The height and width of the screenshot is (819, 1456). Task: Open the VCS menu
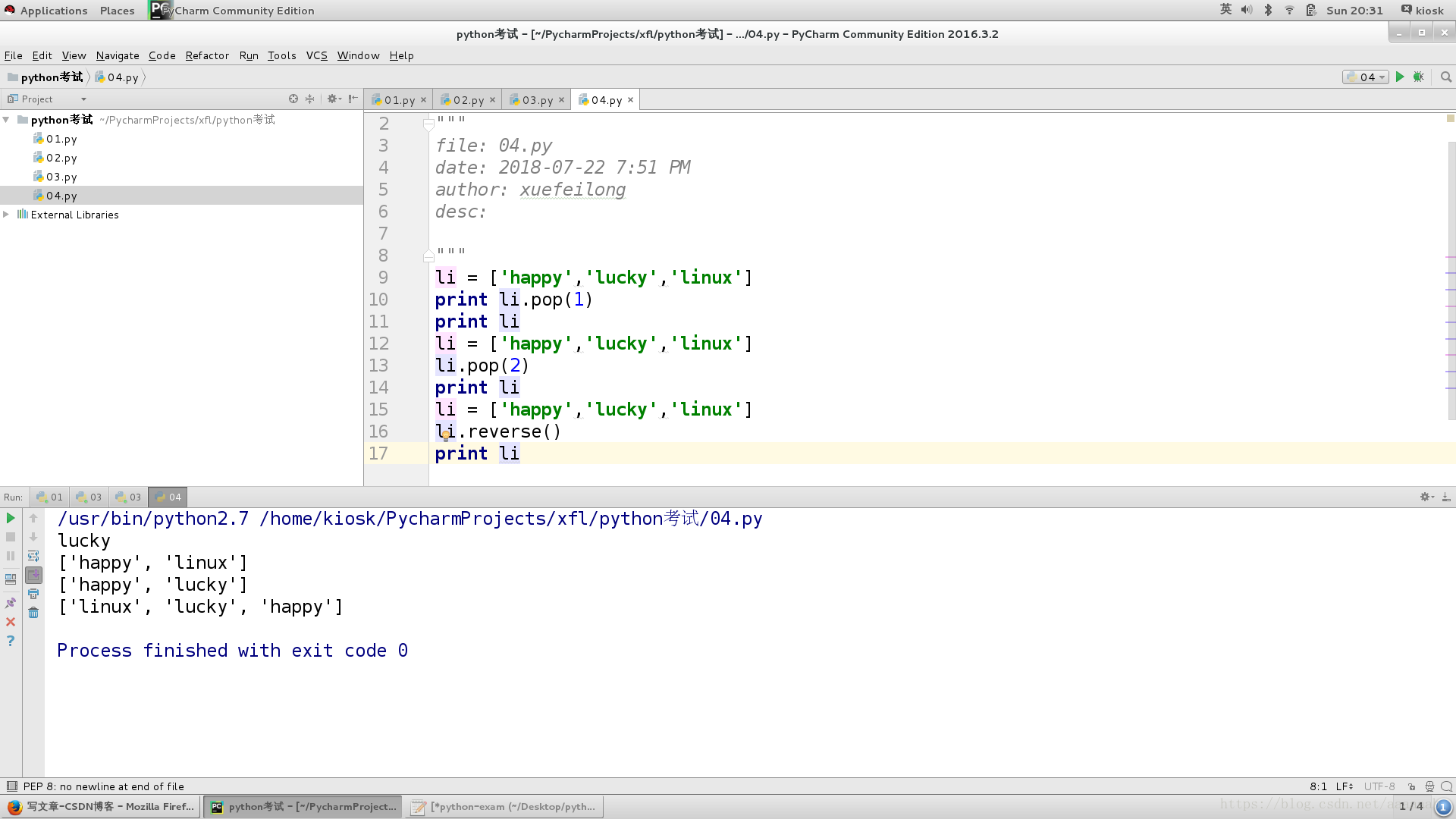(x=316, y=55)
